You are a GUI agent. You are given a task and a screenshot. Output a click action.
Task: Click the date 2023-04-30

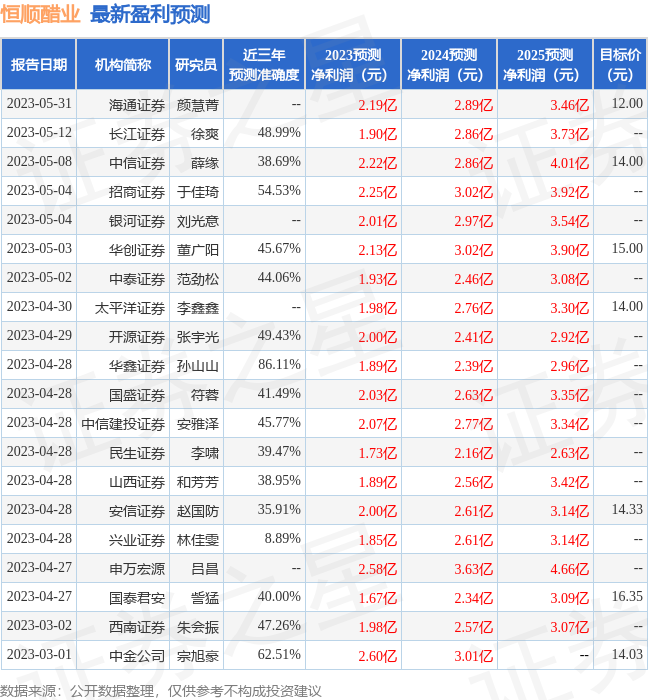pyautogui.click(x=39, y=307)
